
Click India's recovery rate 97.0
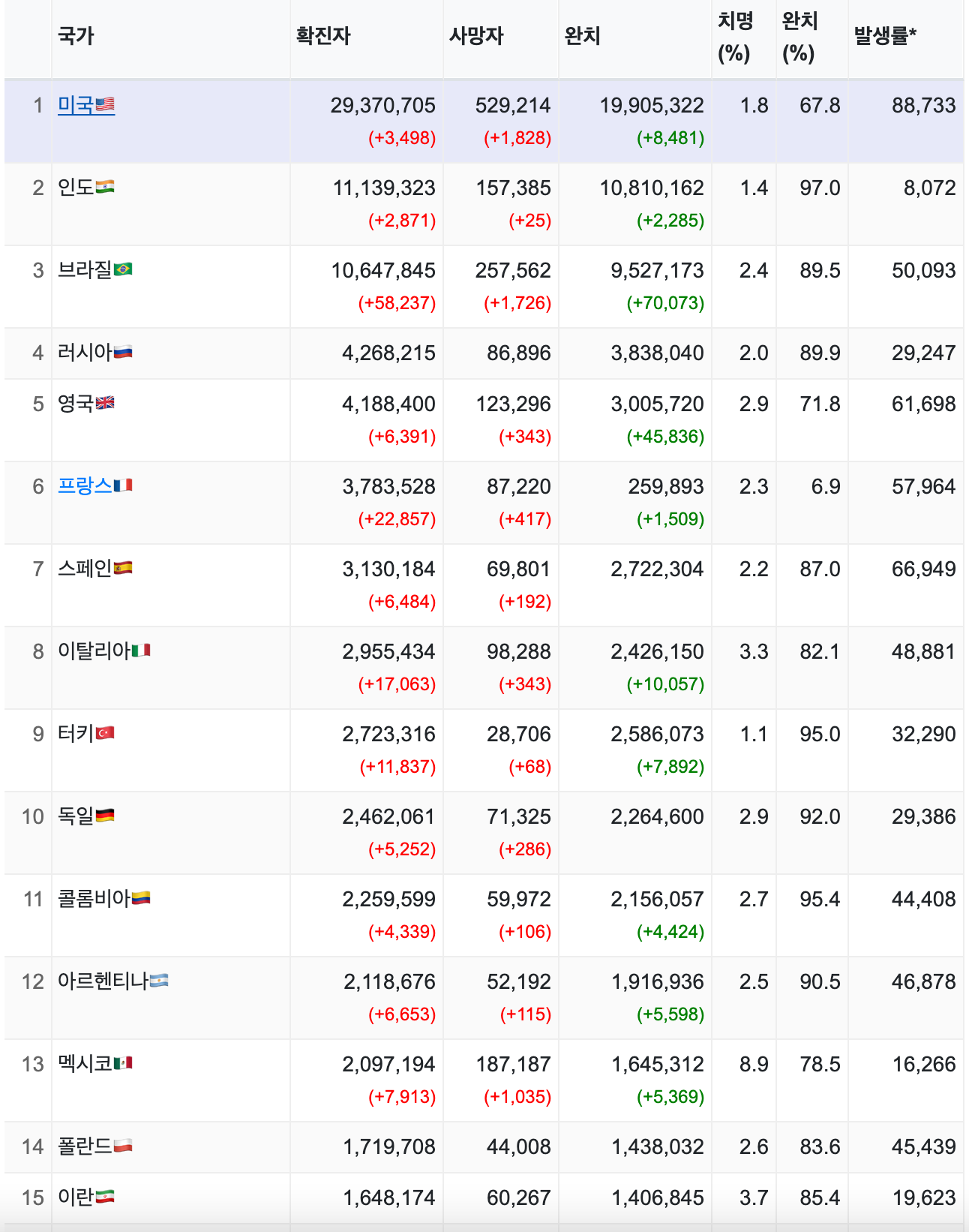coord(820,188)
